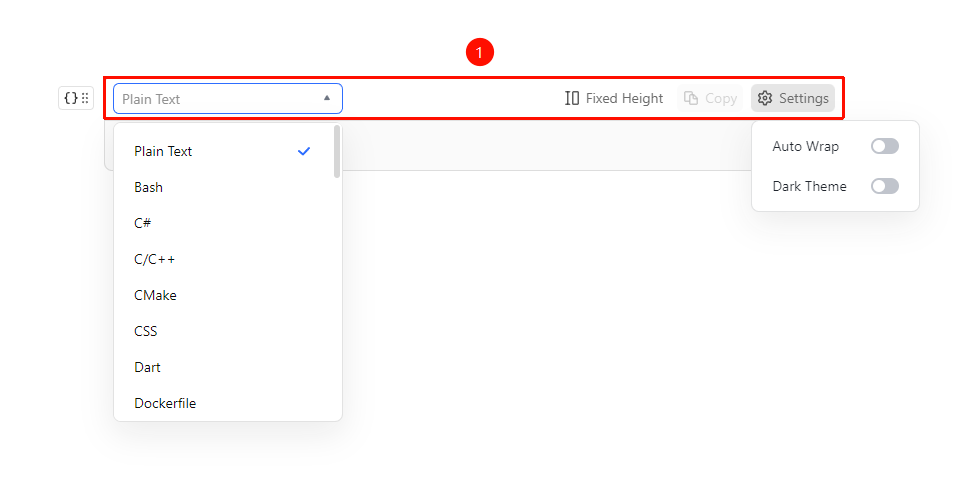Screen dimensions: 969x490
Task: Click the drag handle dots icon
Action: click(x=85, y=98)
